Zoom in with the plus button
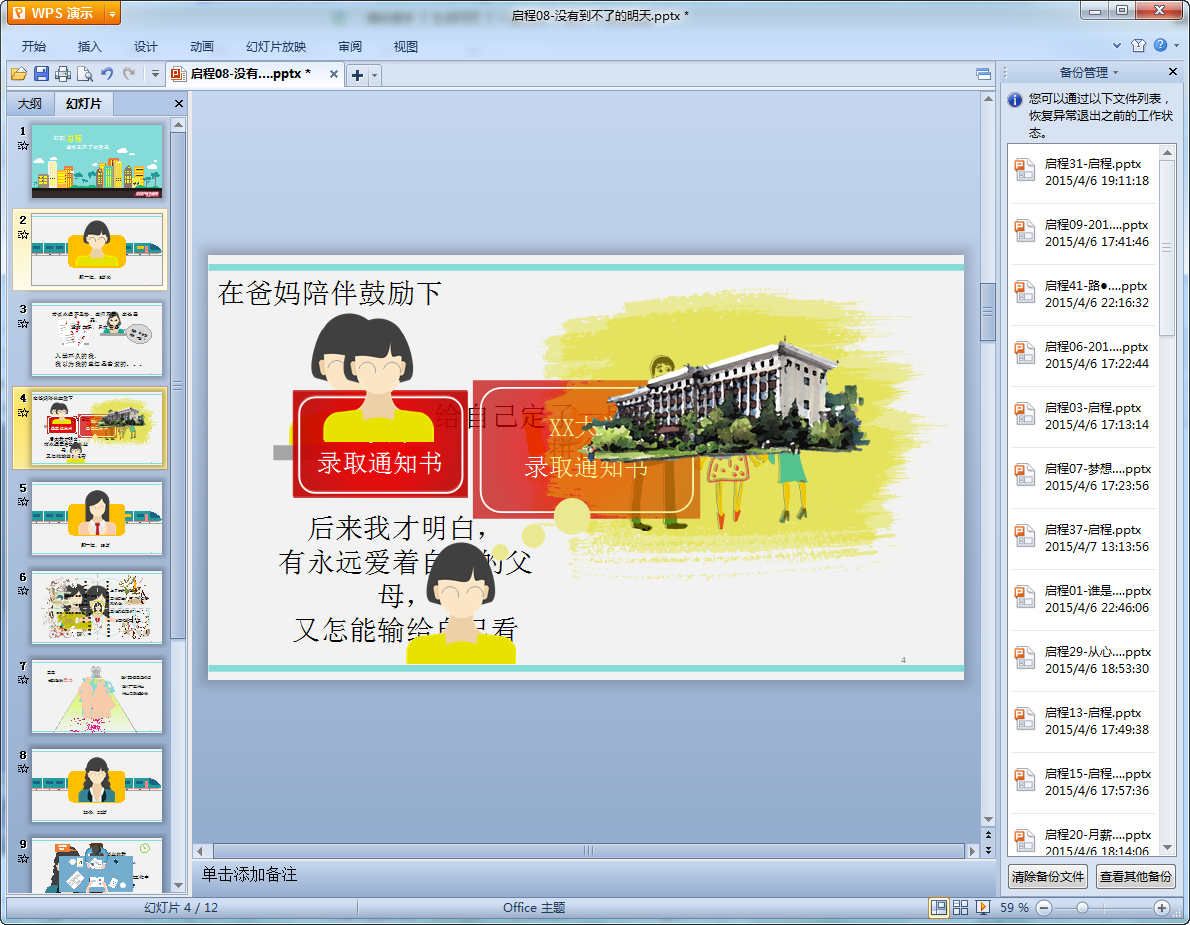 1161,908
